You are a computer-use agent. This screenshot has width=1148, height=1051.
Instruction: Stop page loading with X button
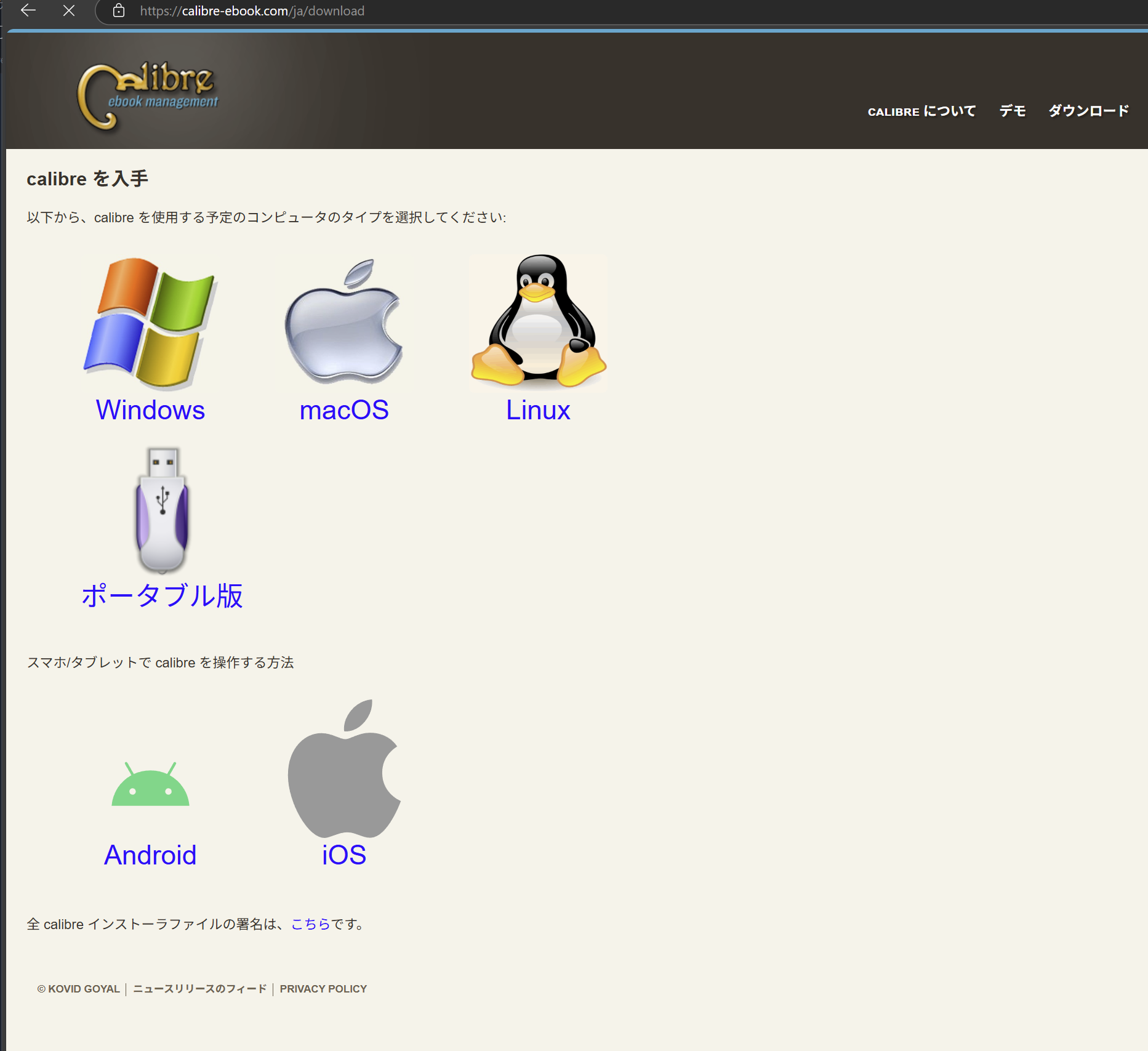[69, 10]
